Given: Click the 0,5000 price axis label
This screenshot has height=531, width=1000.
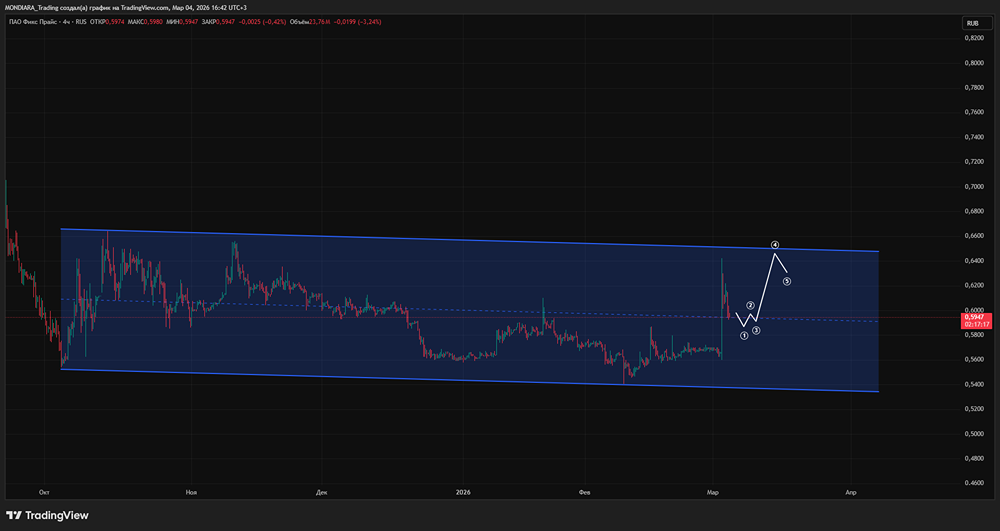Looking at the screenshot, I should (x=973, y=433).
